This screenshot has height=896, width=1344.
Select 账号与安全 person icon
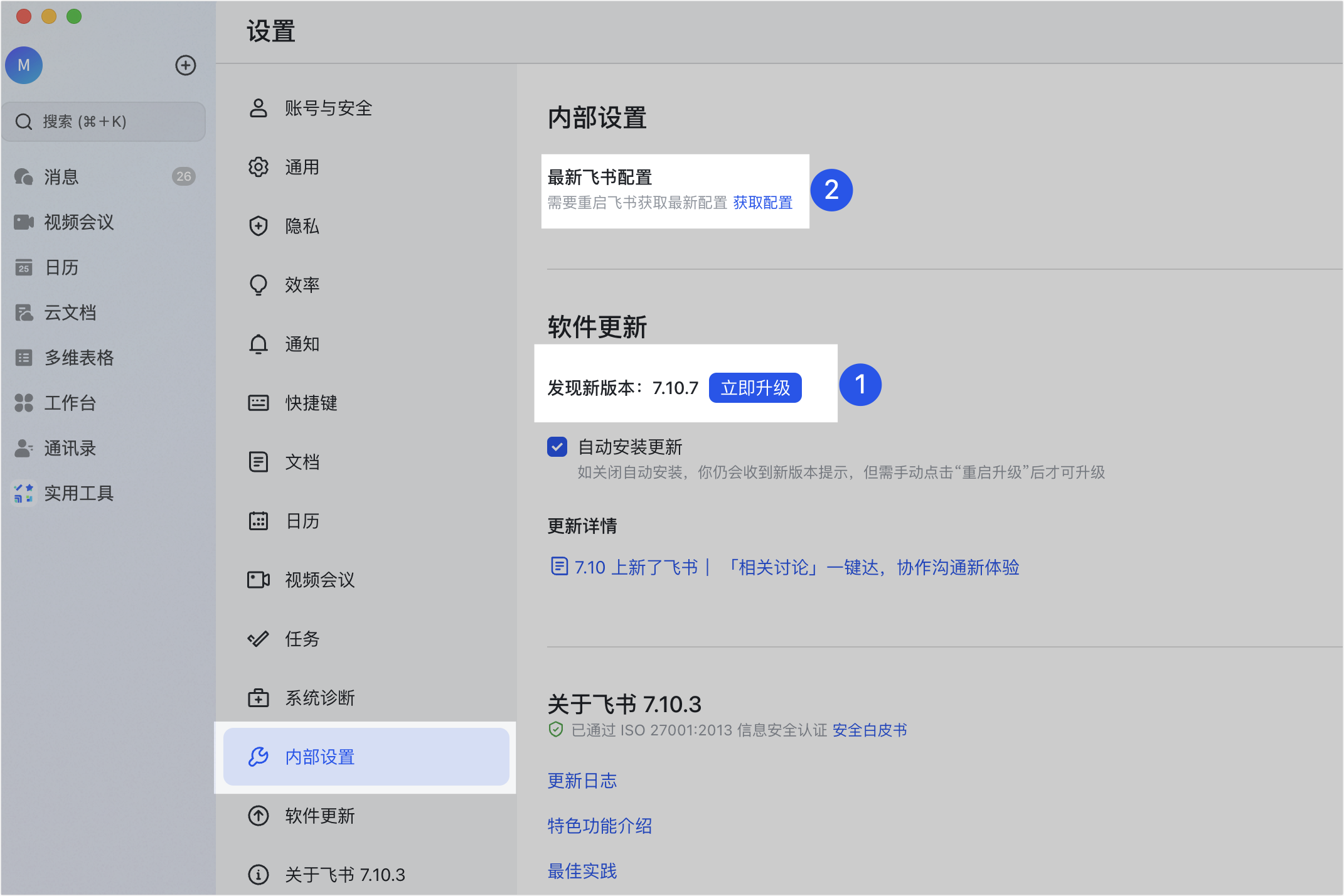(x=259, y=108)
